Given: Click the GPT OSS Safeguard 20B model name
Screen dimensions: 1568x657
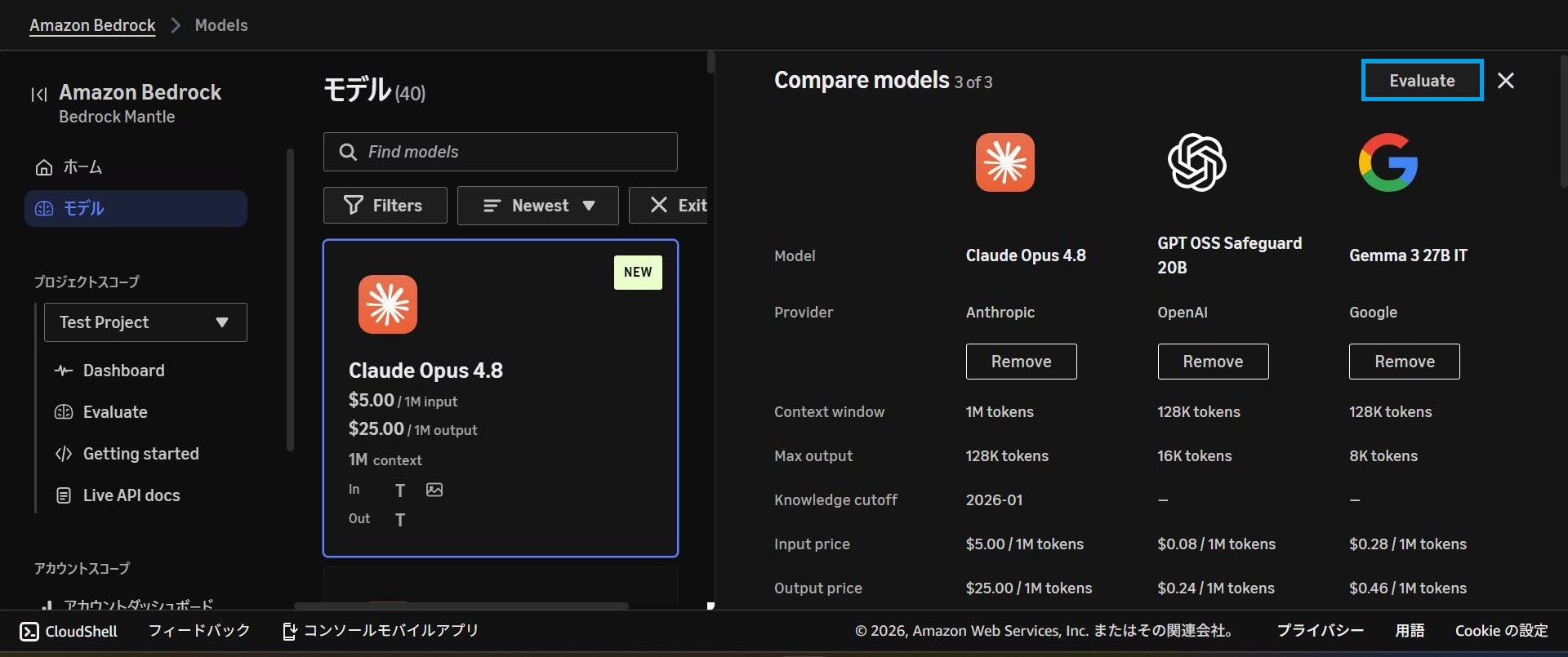Looking at the screenshot, I should pos(1230,255).
